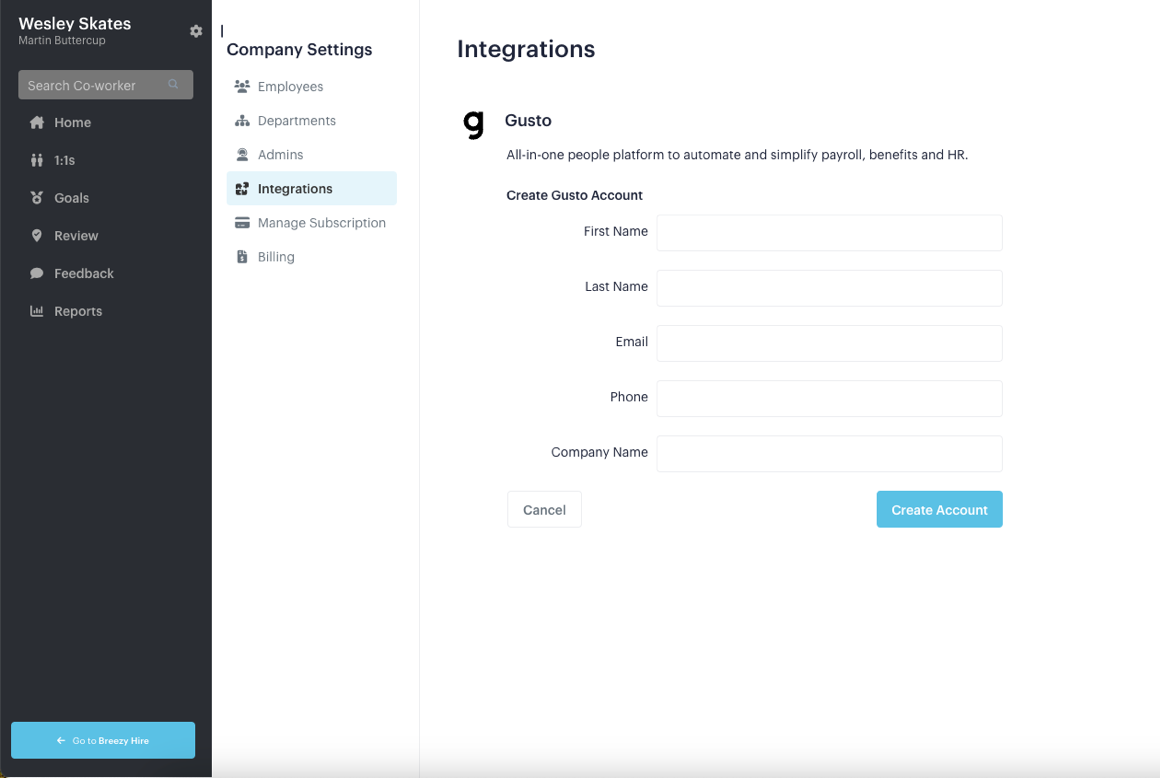Viewport: 1160px width, 778px height.
Task: Click the Company Settings heading
Action: [x=300, y=50]
